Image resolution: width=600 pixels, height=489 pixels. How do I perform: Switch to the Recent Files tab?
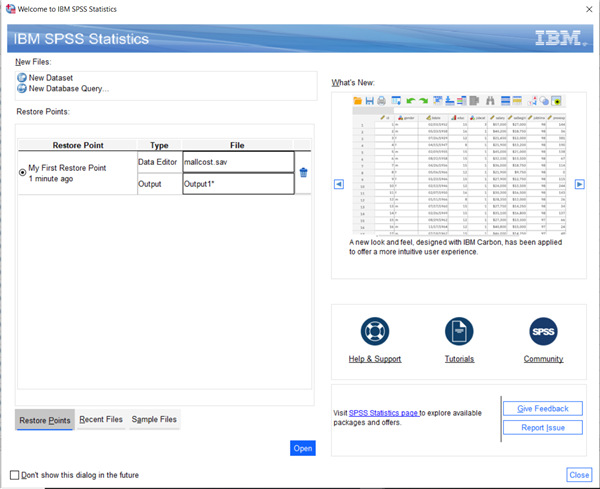point(101,420)
